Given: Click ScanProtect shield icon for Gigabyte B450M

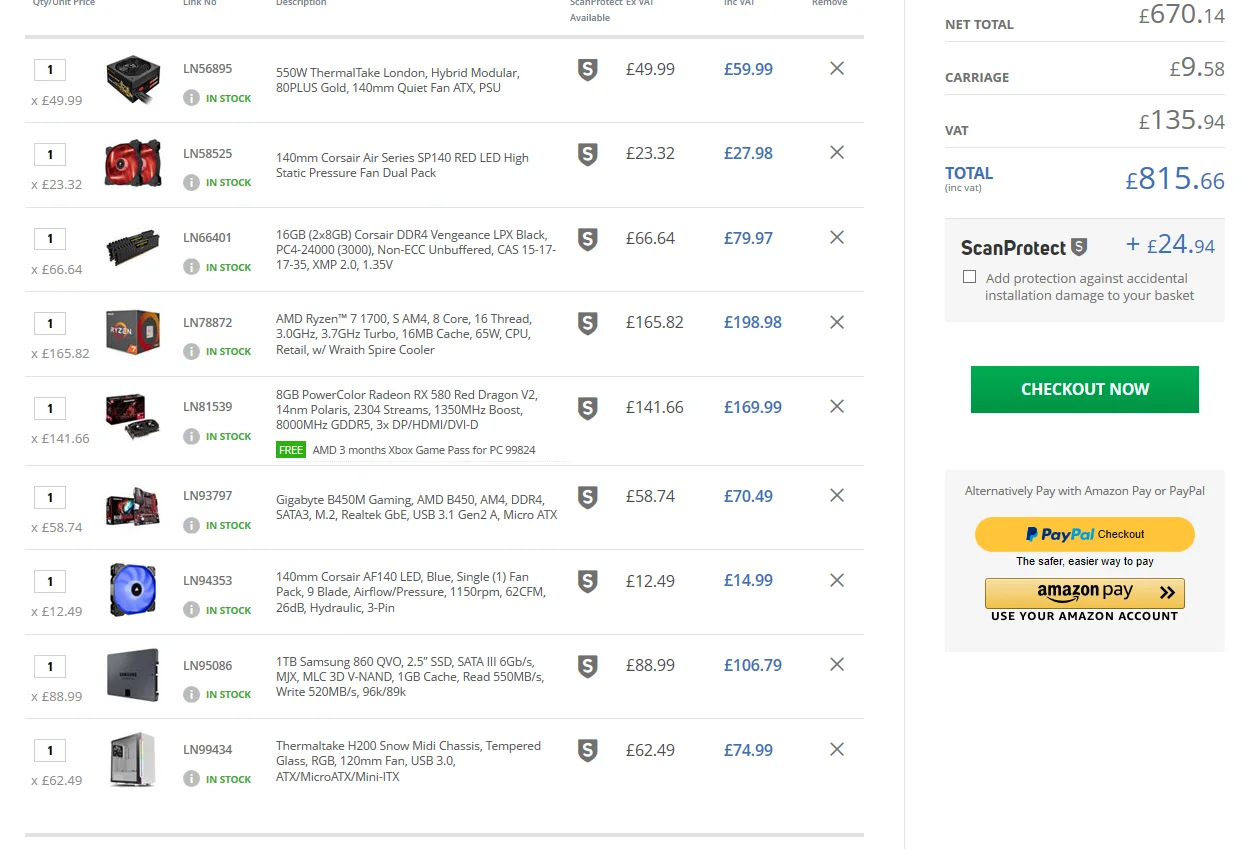Looking at the screenshot, I should (x=588, y=497).
